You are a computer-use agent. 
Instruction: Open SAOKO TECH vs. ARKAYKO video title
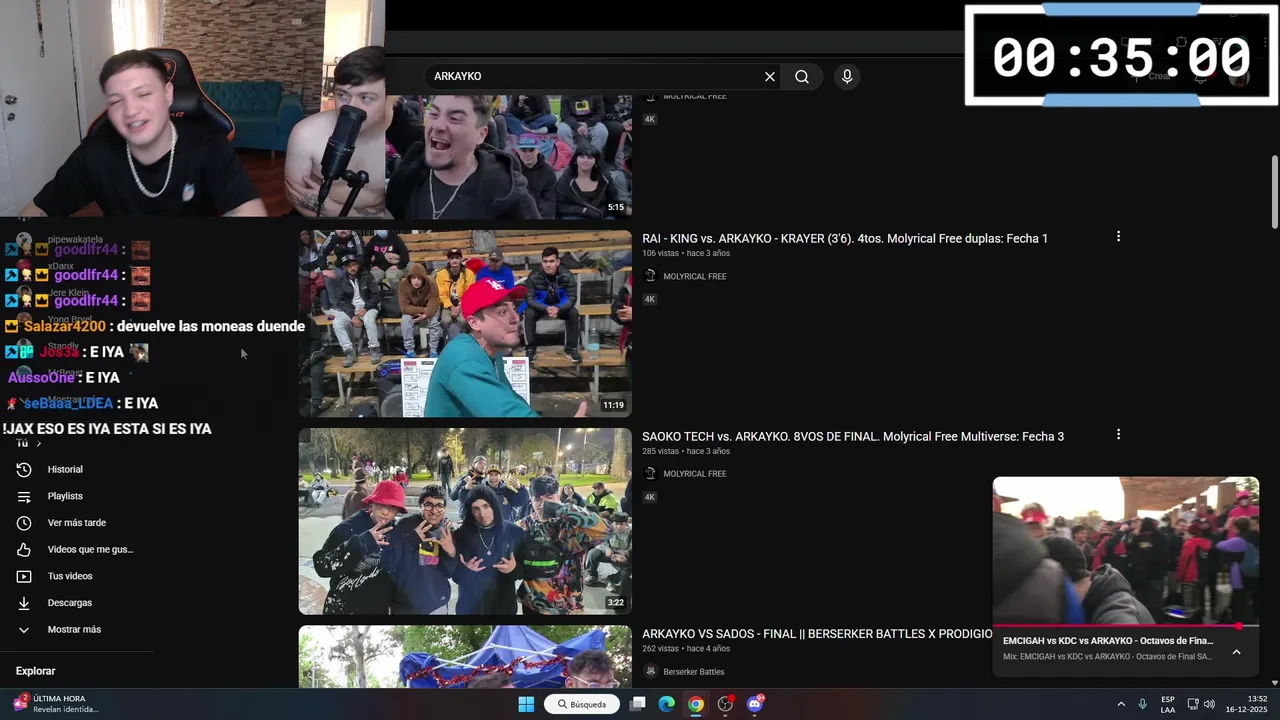pos(853,436)
